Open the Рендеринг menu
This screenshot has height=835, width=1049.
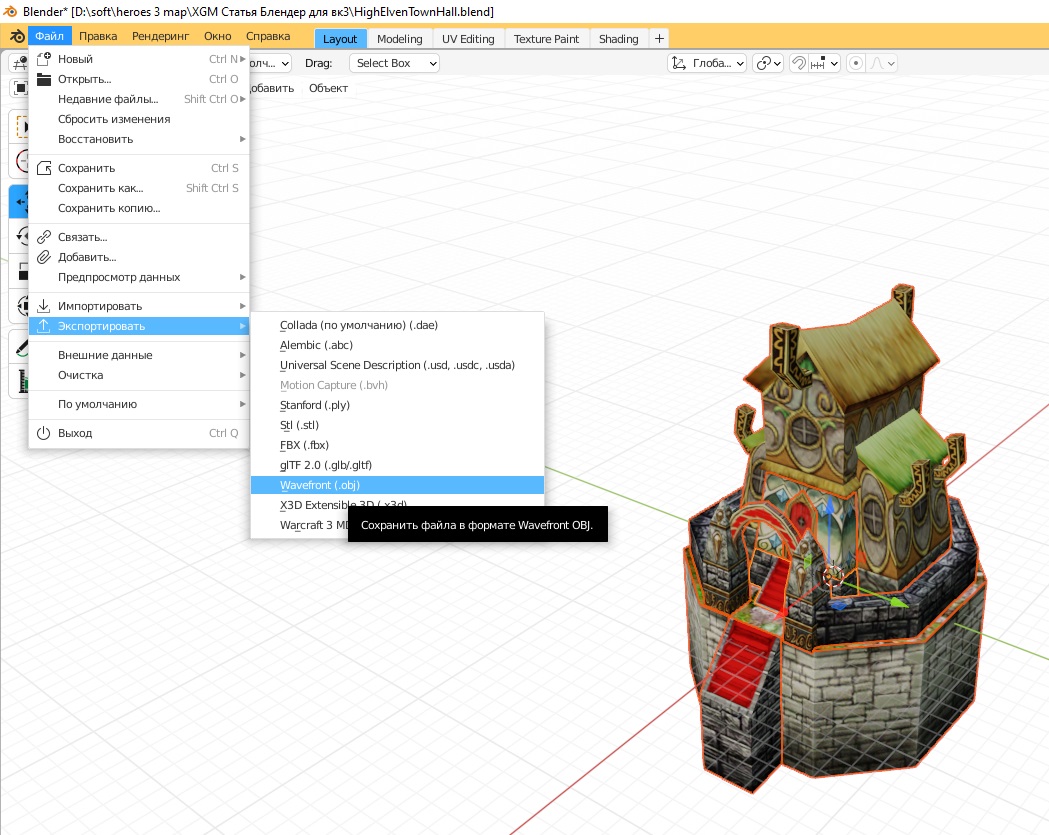coord(161,36)
